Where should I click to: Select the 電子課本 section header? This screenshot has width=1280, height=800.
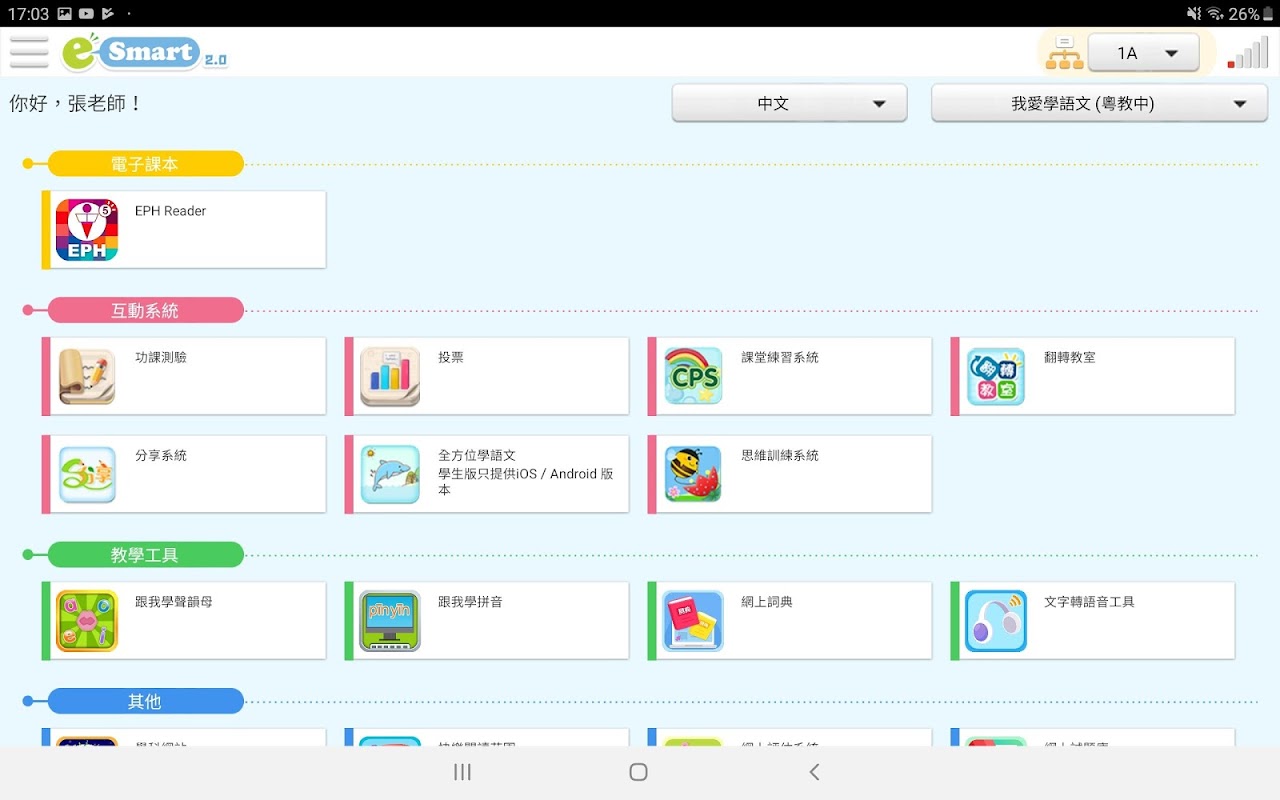(x=145, y=164)
